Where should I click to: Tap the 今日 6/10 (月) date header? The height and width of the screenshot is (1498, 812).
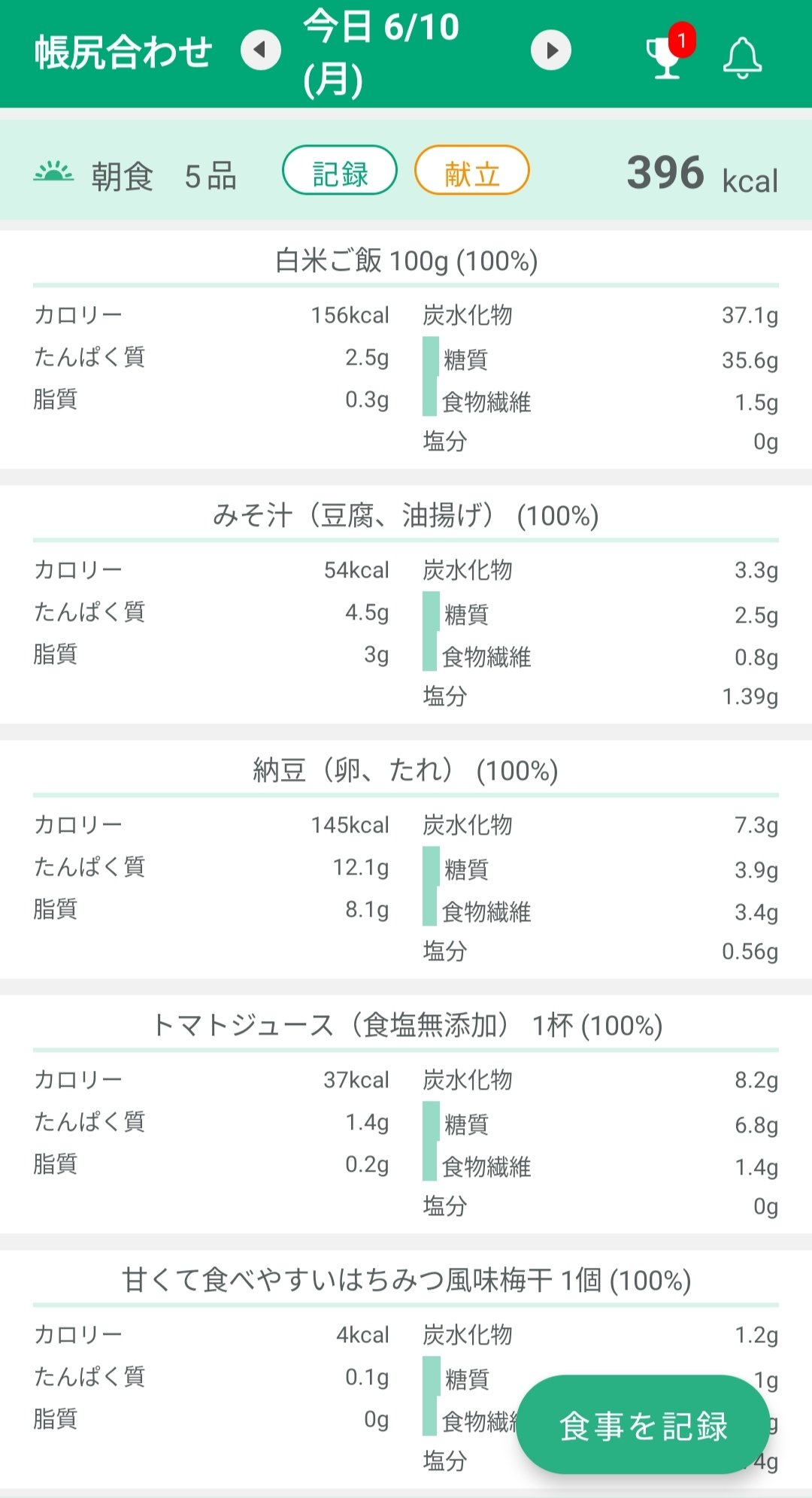coord(381,53)
